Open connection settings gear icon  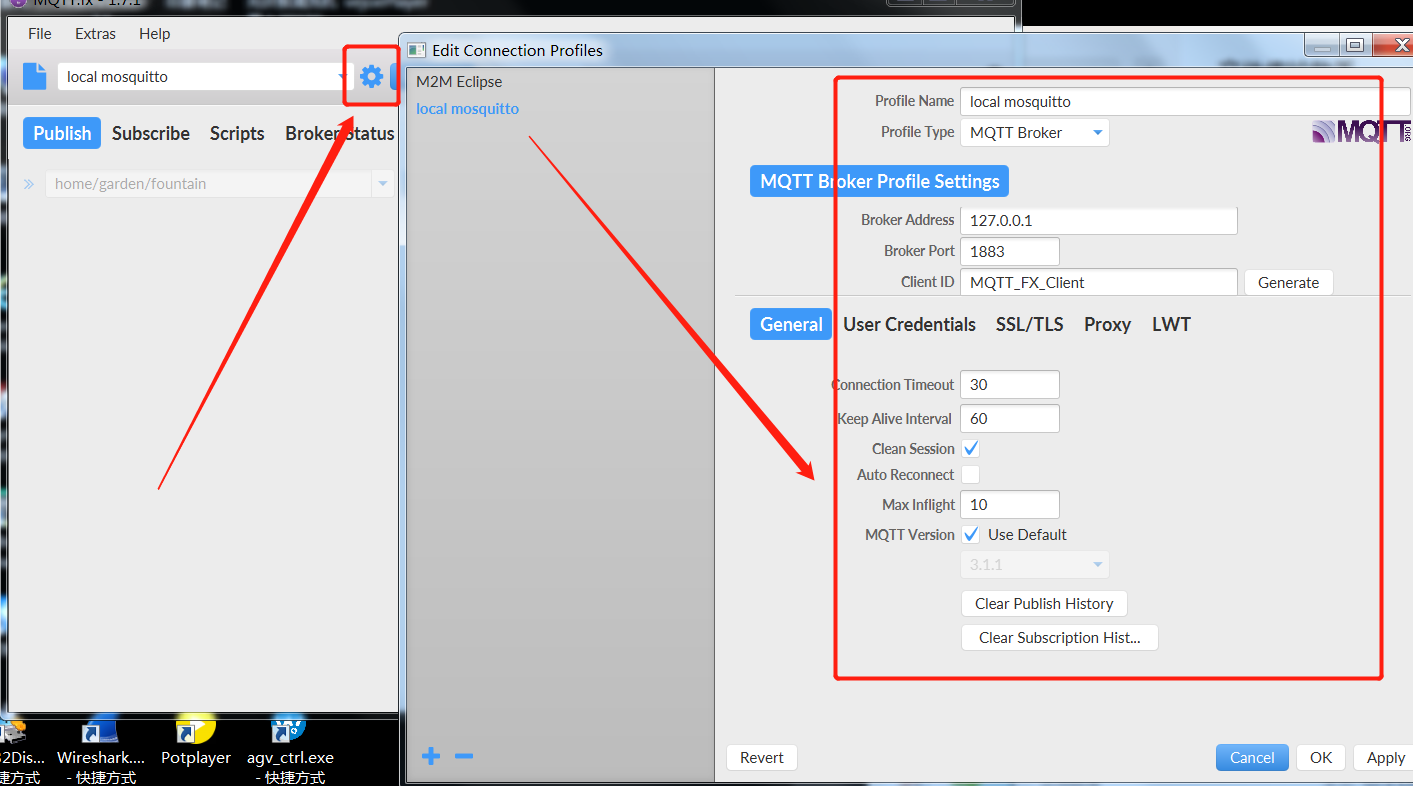[x=371, y=76]
